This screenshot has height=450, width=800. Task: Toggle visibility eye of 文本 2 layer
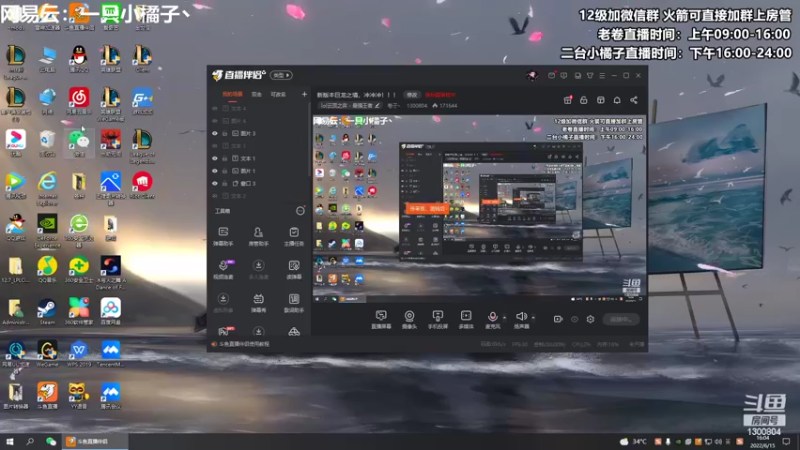(215, 196)
